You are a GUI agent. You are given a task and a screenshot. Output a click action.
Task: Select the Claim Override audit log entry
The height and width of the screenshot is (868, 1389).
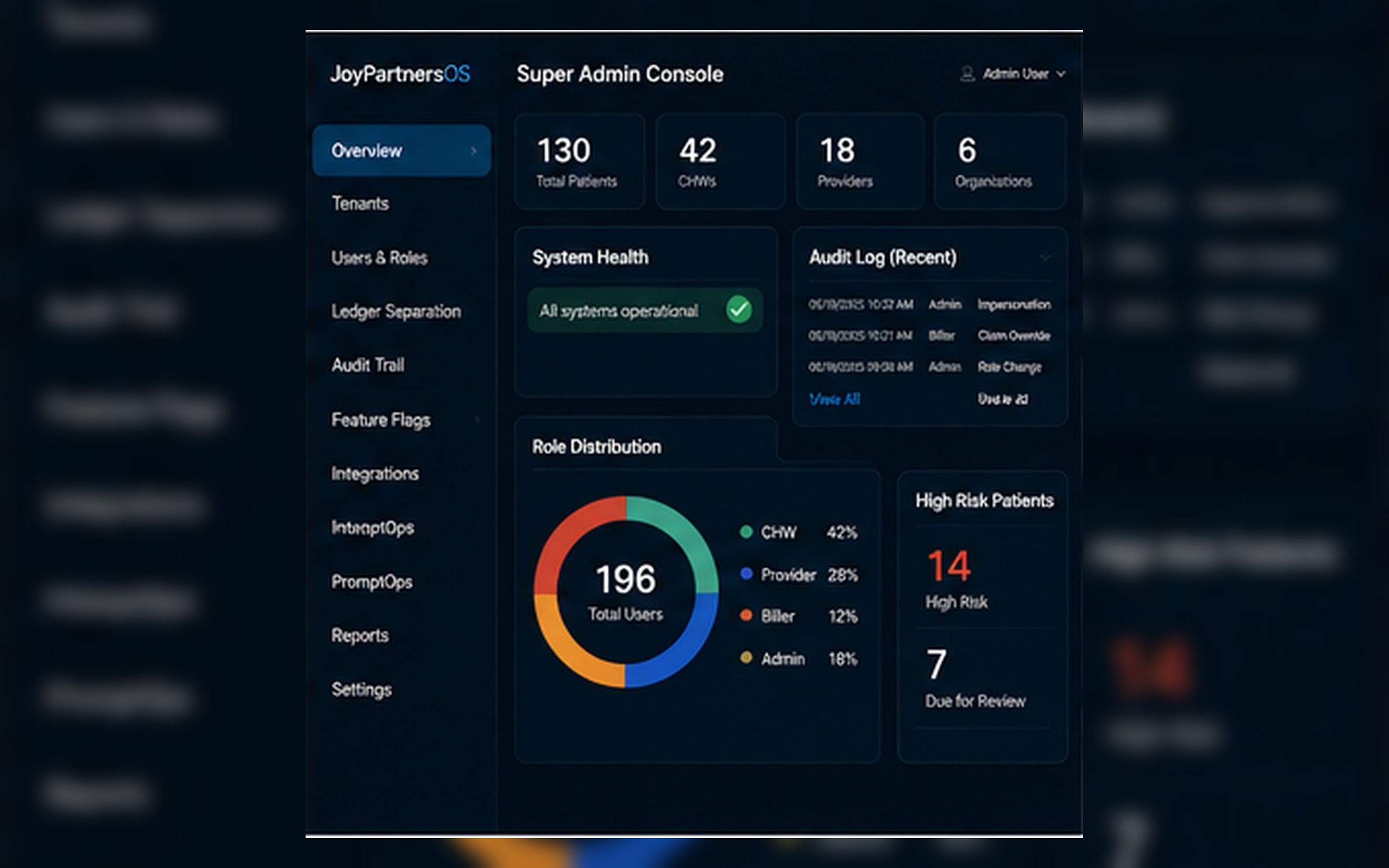pos(929,336)
